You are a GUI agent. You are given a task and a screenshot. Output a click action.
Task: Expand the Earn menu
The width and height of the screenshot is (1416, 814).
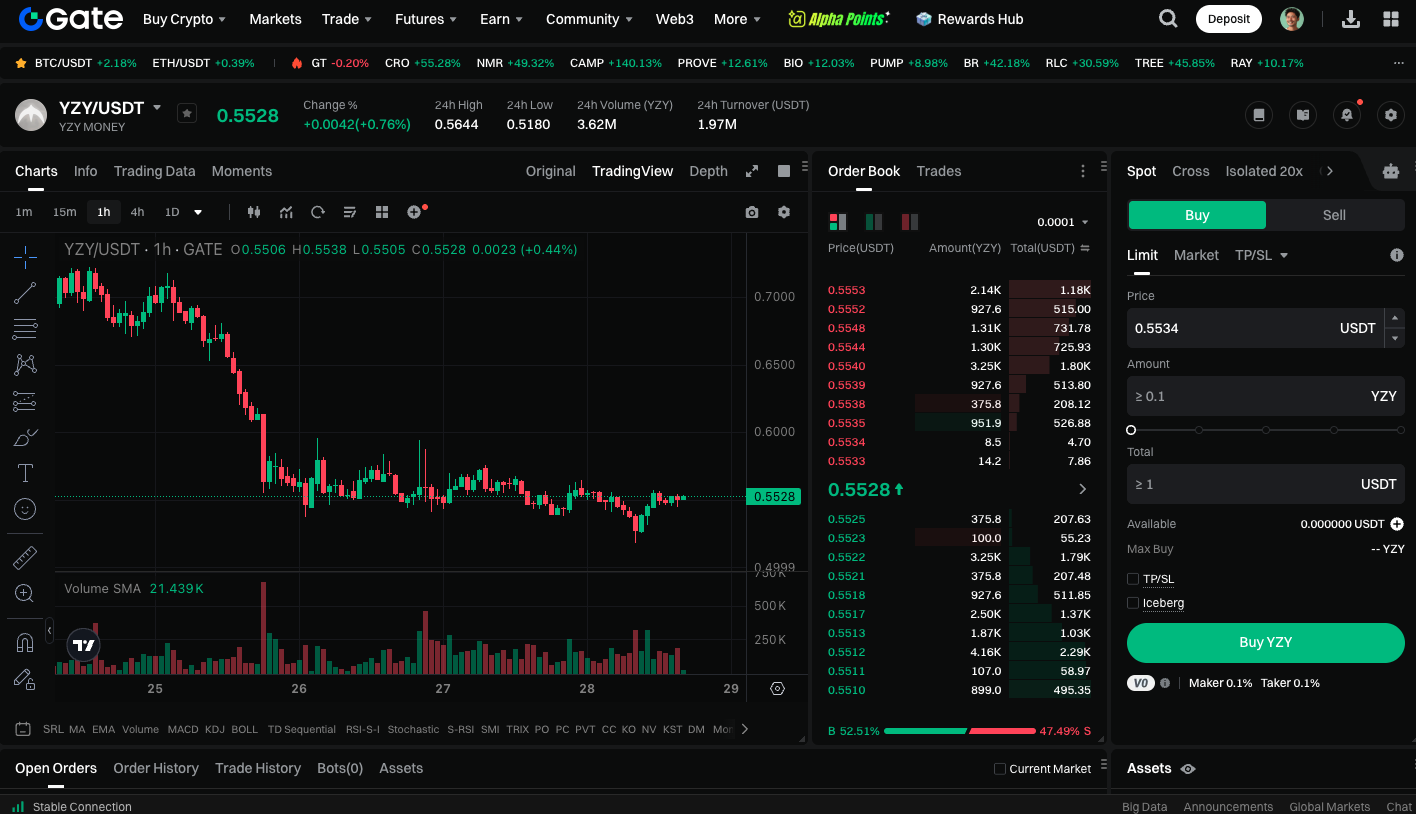(502, 19)
